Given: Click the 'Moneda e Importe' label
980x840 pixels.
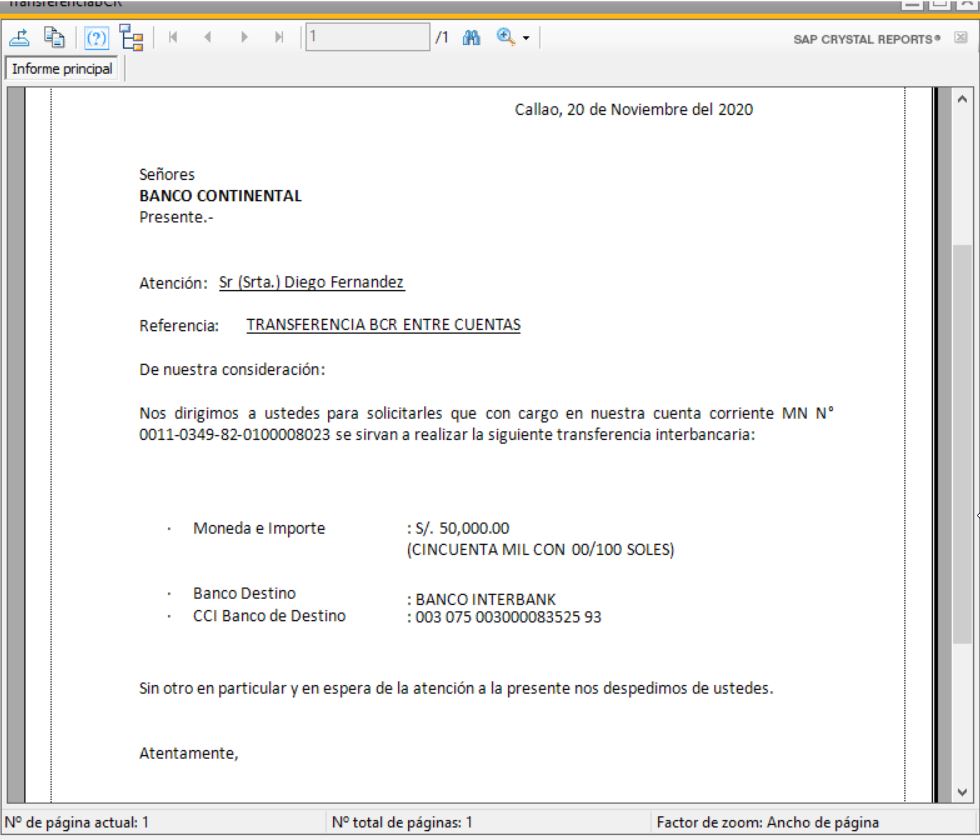Looking at the screenshot, I should click(259, 528).
